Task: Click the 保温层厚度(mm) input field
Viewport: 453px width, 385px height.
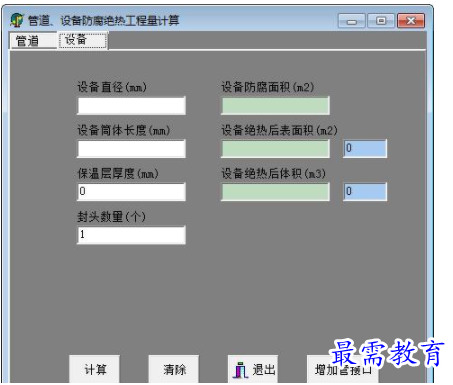Action: (131, 192)
